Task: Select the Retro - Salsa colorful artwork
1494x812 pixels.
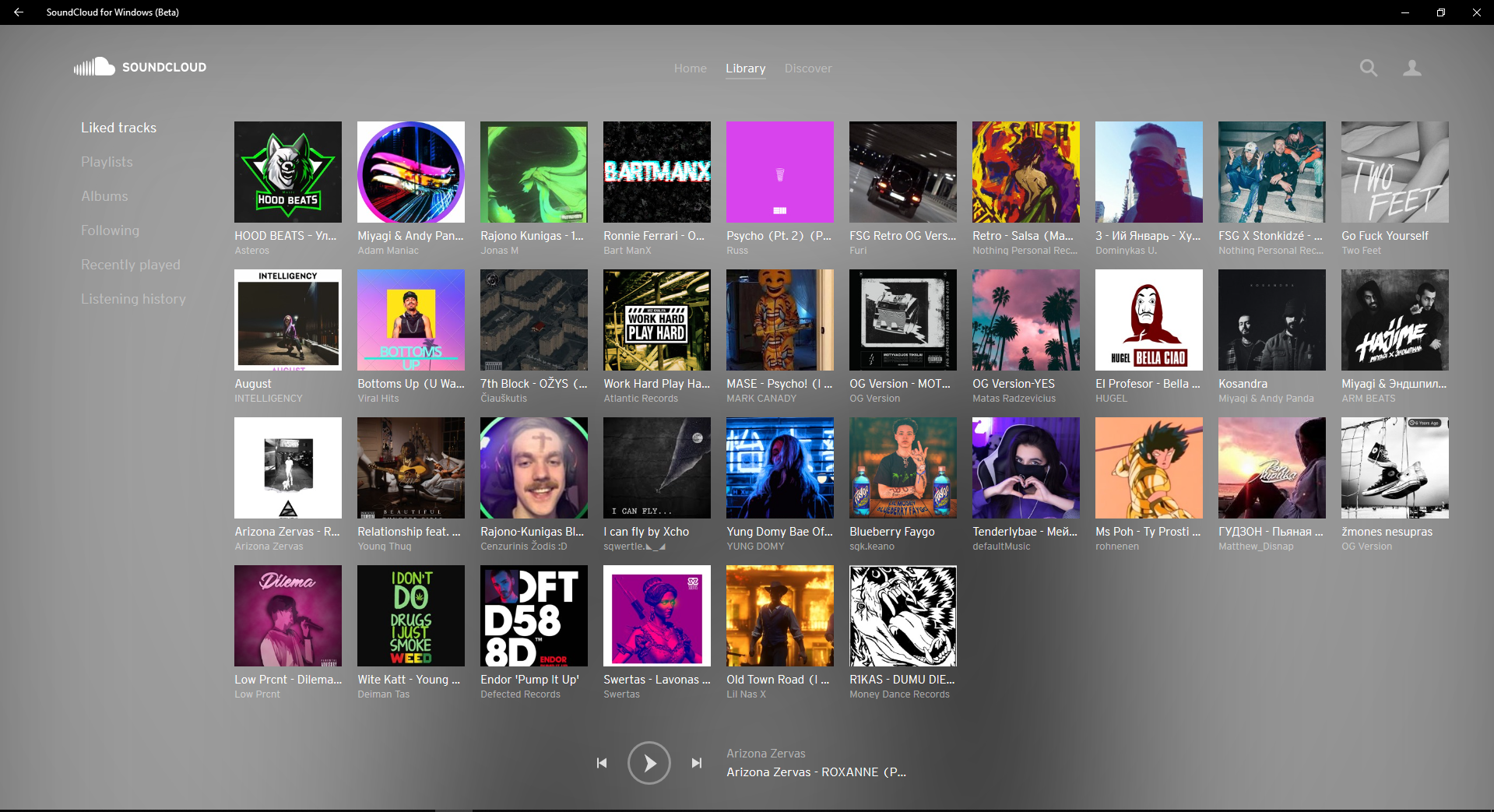Action: pyautogui.click(x=1026, y=172)
